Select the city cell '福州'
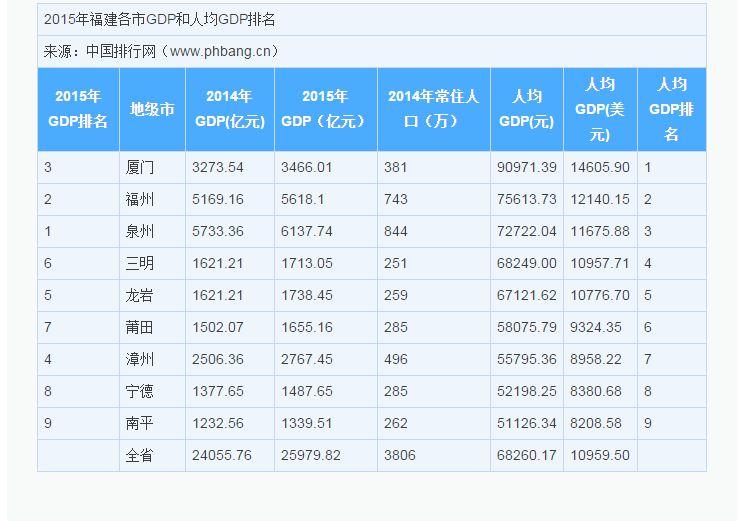Image resolution: width=740 pixels, height=521 pixels. [x=140, y=199]
